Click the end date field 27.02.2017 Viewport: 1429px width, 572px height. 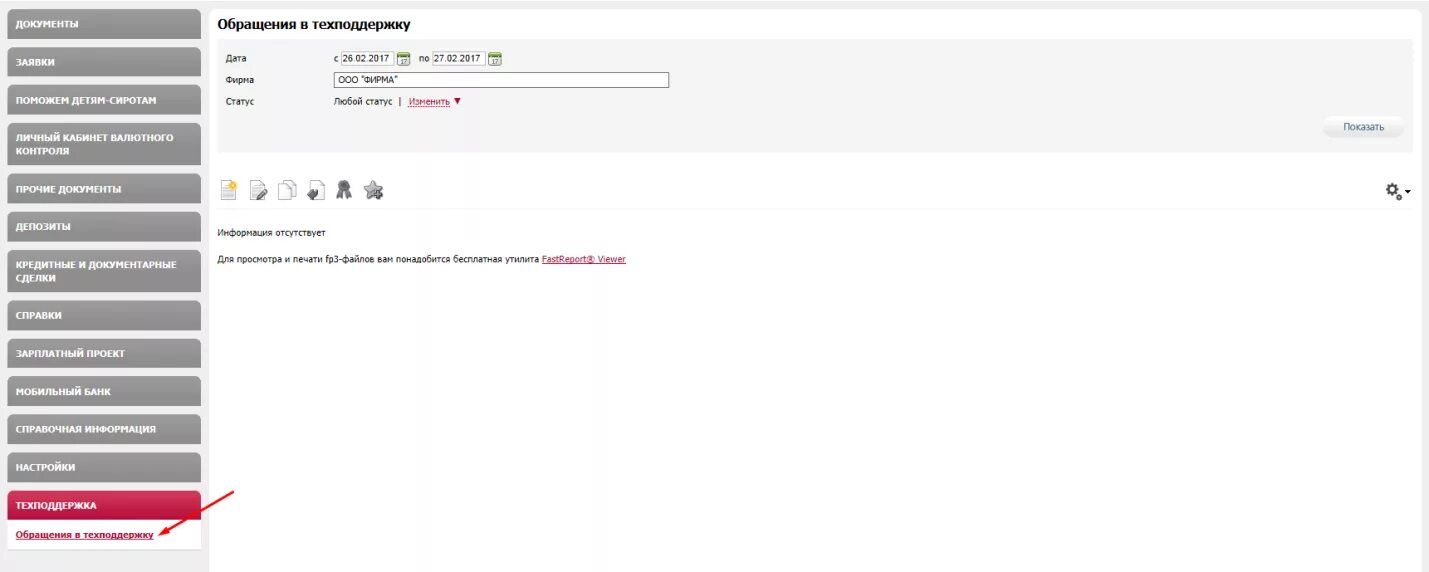coord(458,59)
